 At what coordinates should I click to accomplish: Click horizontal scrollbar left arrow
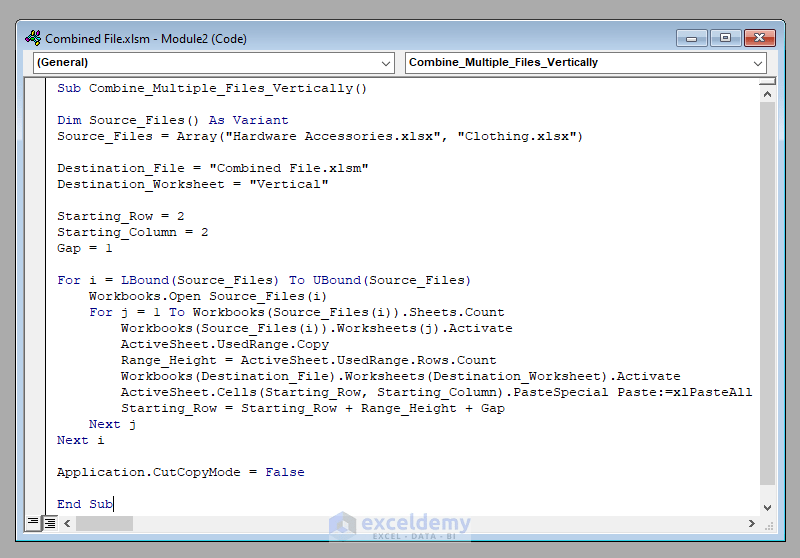pyautogui.click(x=67, y=523)
